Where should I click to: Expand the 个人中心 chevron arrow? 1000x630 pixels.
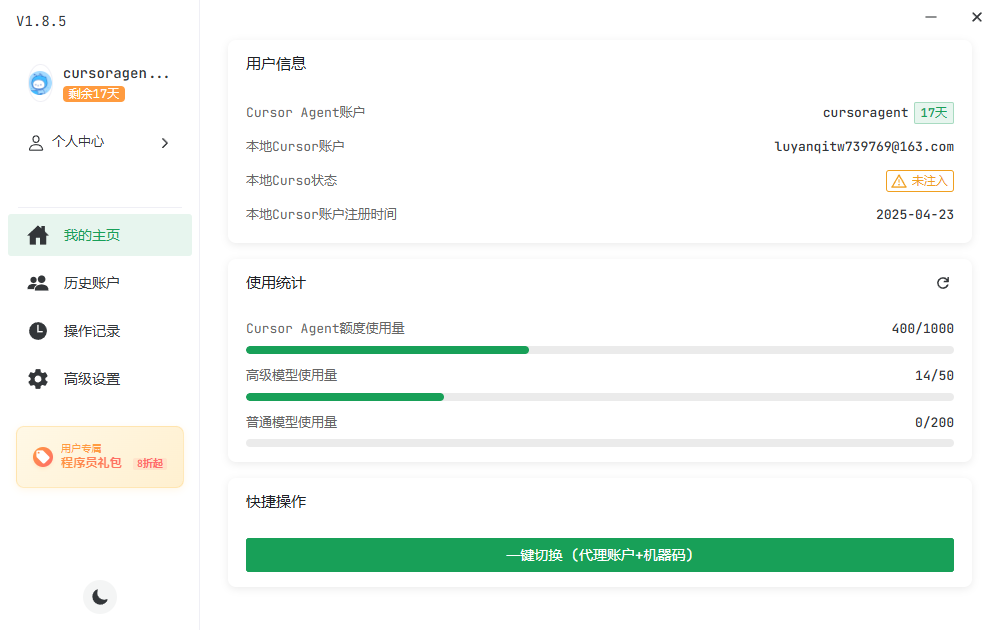coord(165,143)
